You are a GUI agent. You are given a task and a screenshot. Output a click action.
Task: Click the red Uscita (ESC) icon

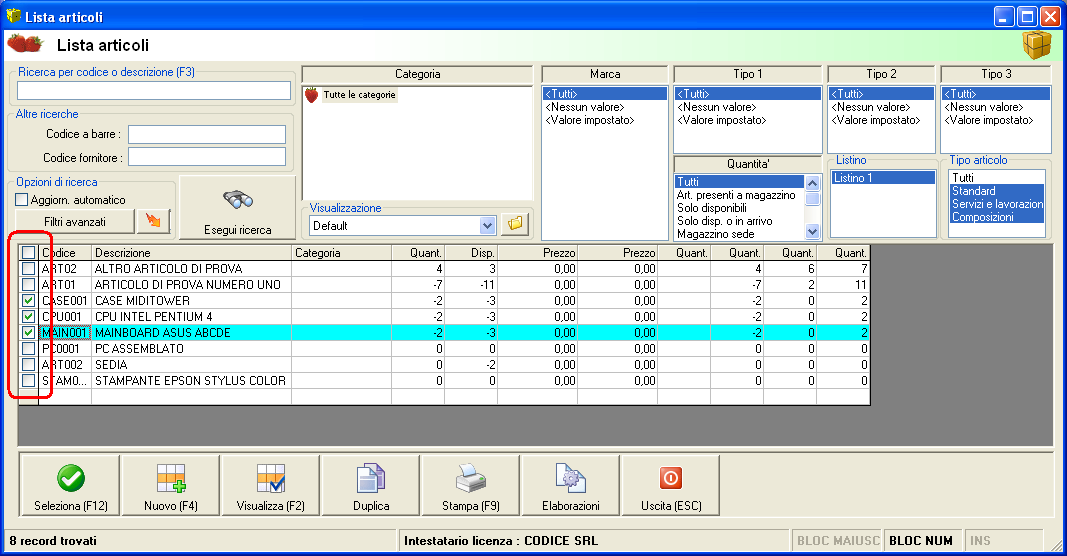[671, 478]
